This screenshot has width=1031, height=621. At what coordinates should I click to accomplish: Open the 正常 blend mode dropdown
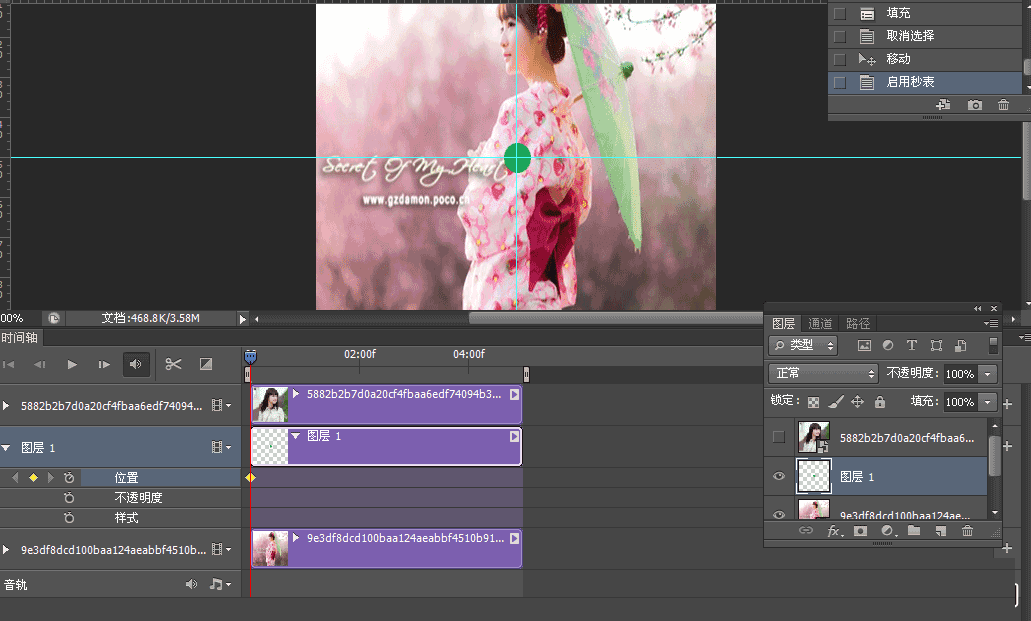[823, 374]
